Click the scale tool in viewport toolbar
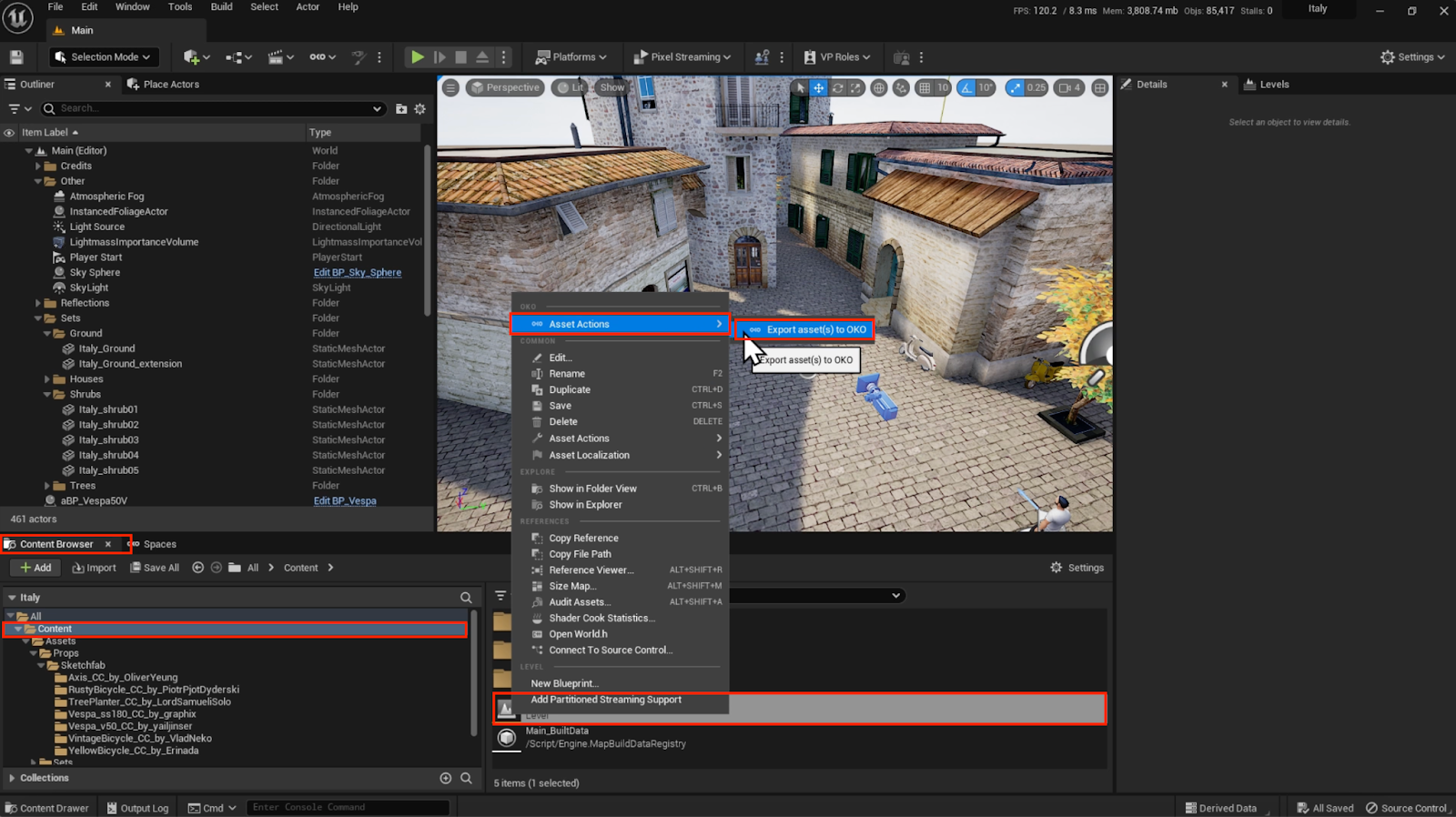Image resolution: width=1456 pixels, height=817 pixels. coord(856,88)
